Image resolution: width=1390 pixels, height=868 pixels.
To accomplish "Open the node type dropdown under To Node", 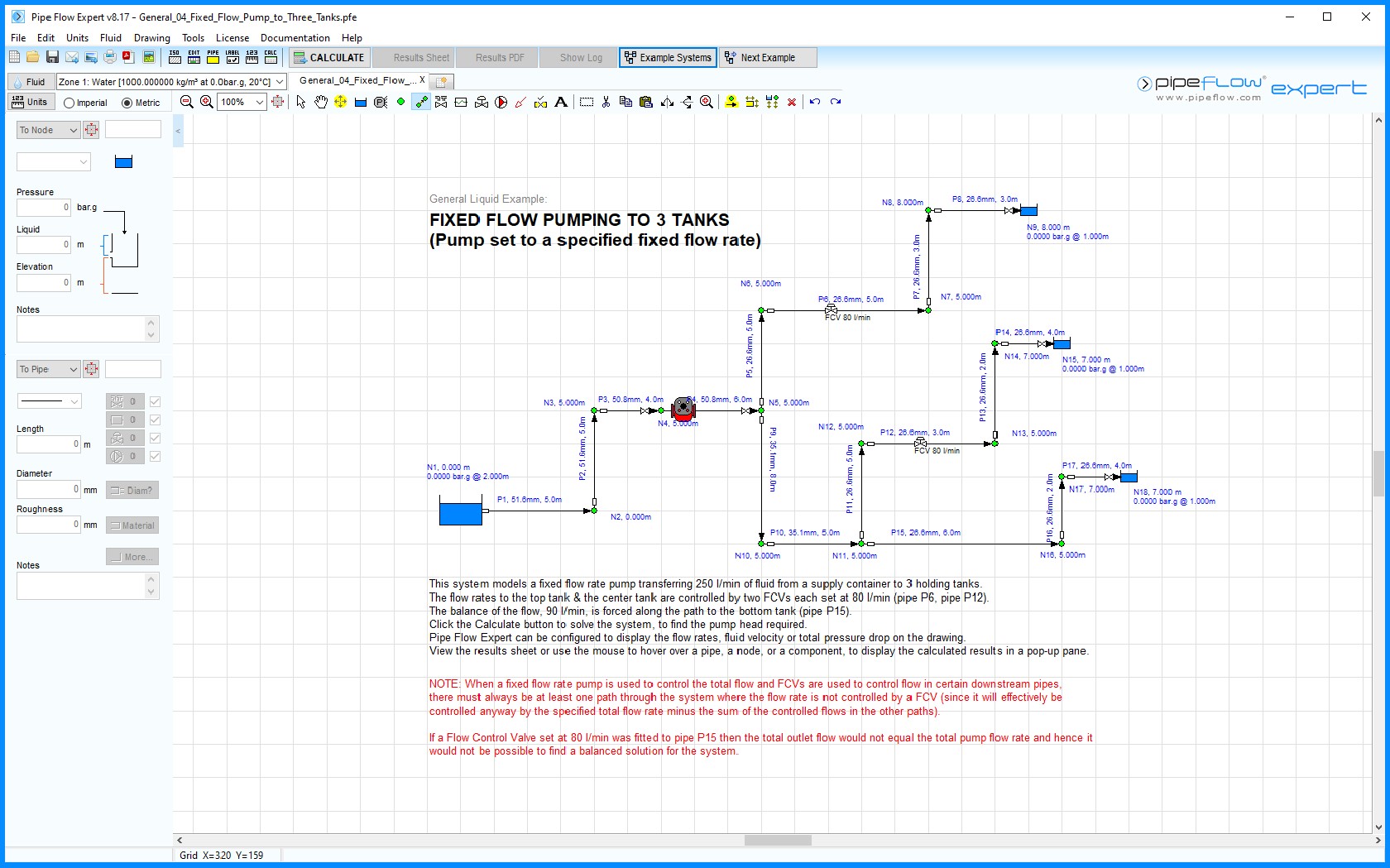I will 54,162.
